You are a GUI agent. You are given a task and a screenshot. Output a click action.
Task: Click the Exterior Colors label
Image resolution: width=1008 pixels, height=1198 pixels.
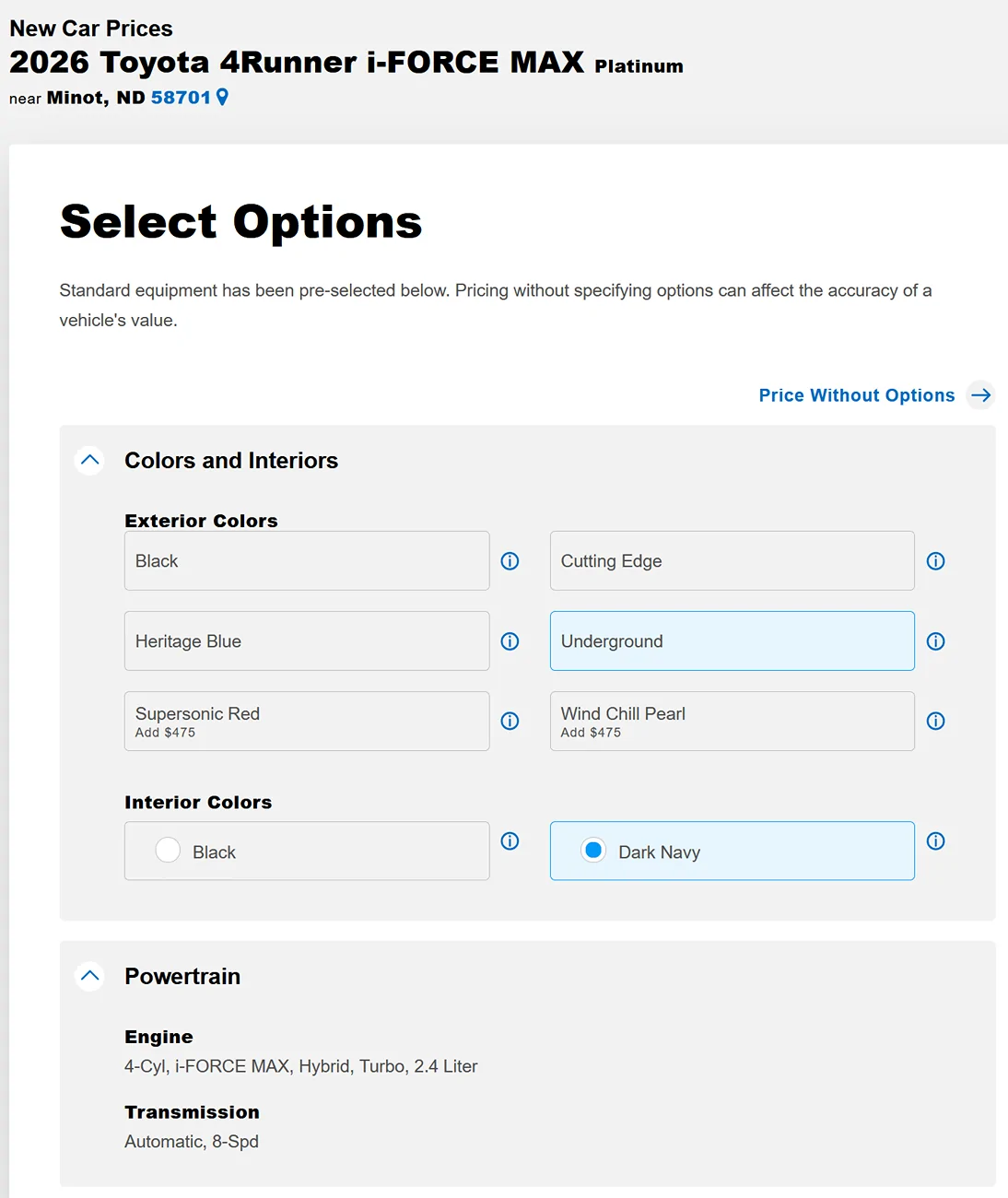pyautogui.click(x=201, y=521)
